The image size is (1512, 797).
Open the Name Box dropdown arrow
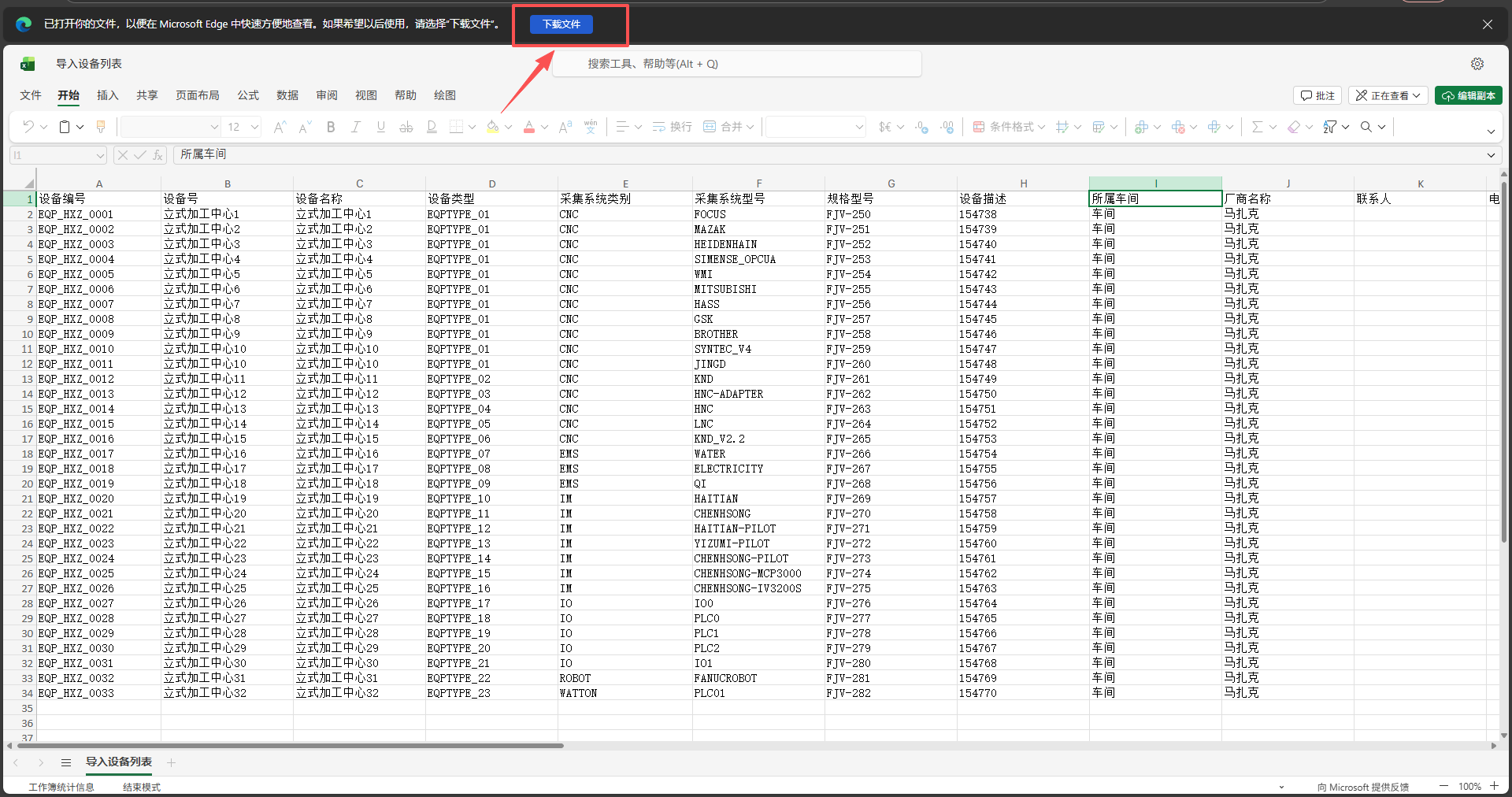click(99, 155)
